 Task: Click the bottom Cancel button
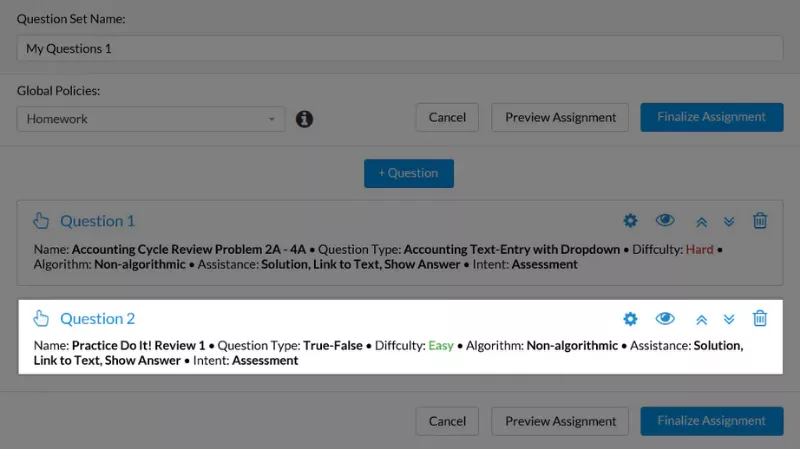tap(447, 421)
